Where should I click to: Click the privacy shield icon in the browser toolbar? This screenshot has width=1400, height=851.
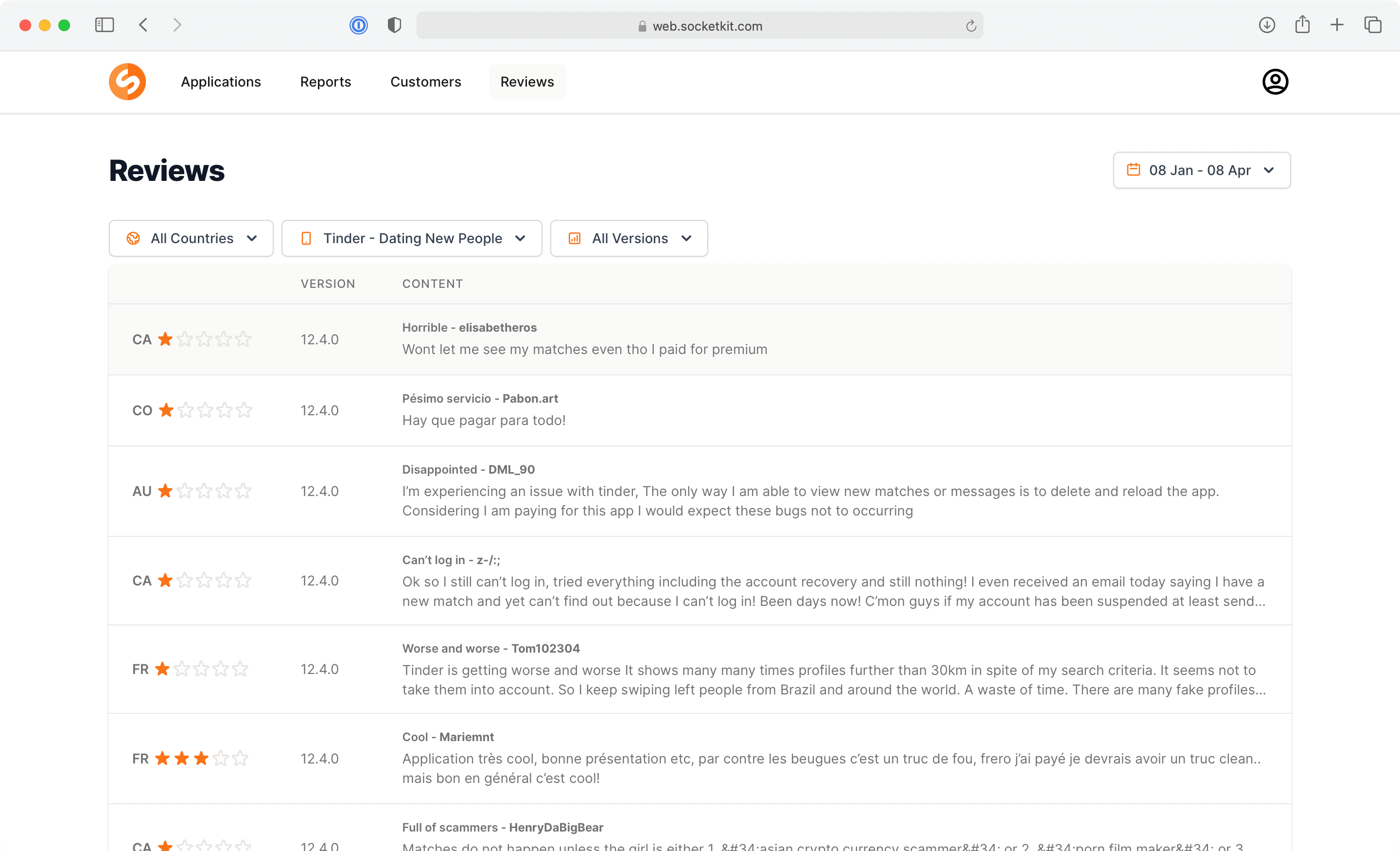click(394, 24)
